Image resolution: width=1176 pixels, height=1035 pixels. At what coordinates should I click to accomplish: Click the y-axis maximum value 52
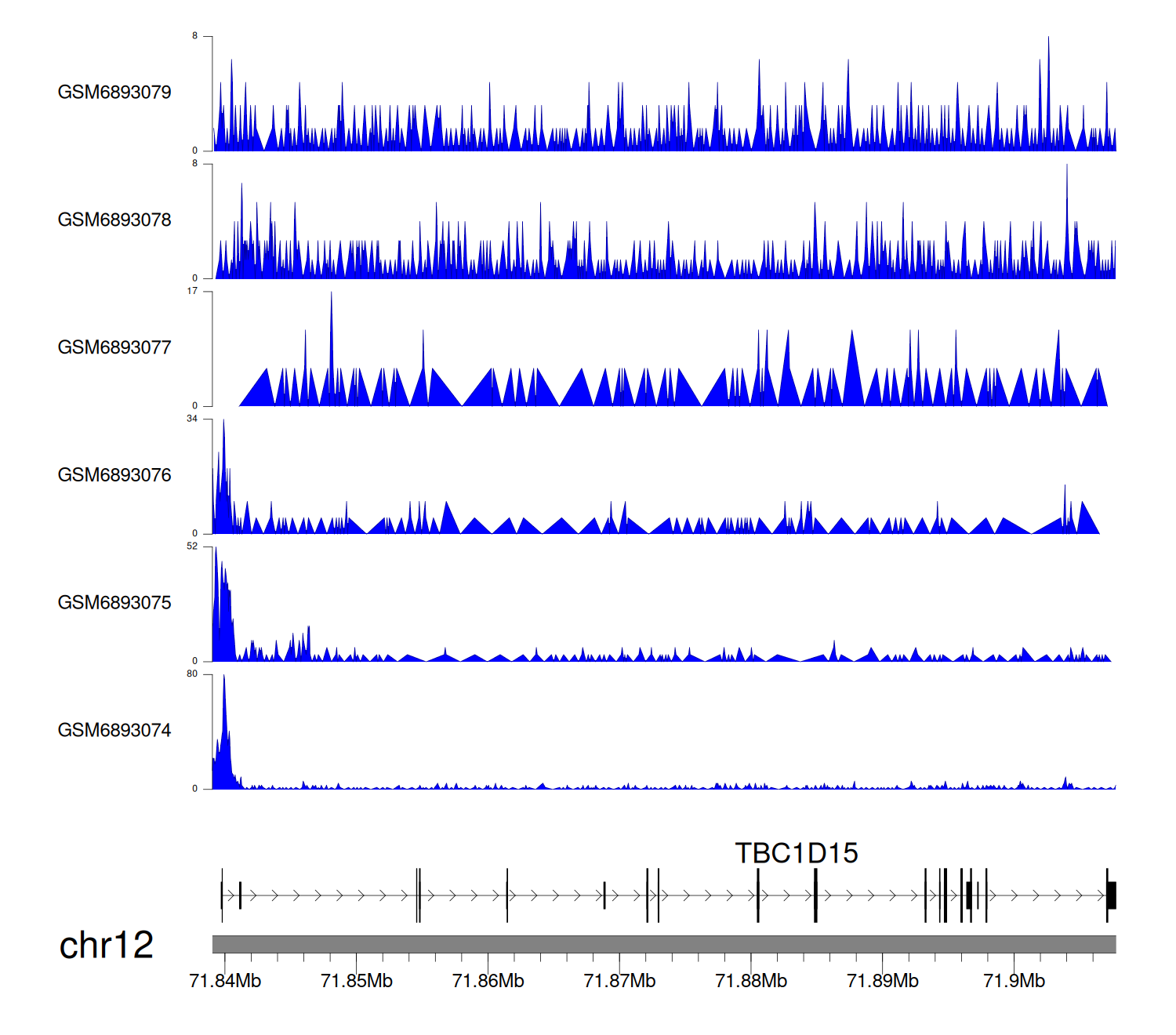[192, 547]
